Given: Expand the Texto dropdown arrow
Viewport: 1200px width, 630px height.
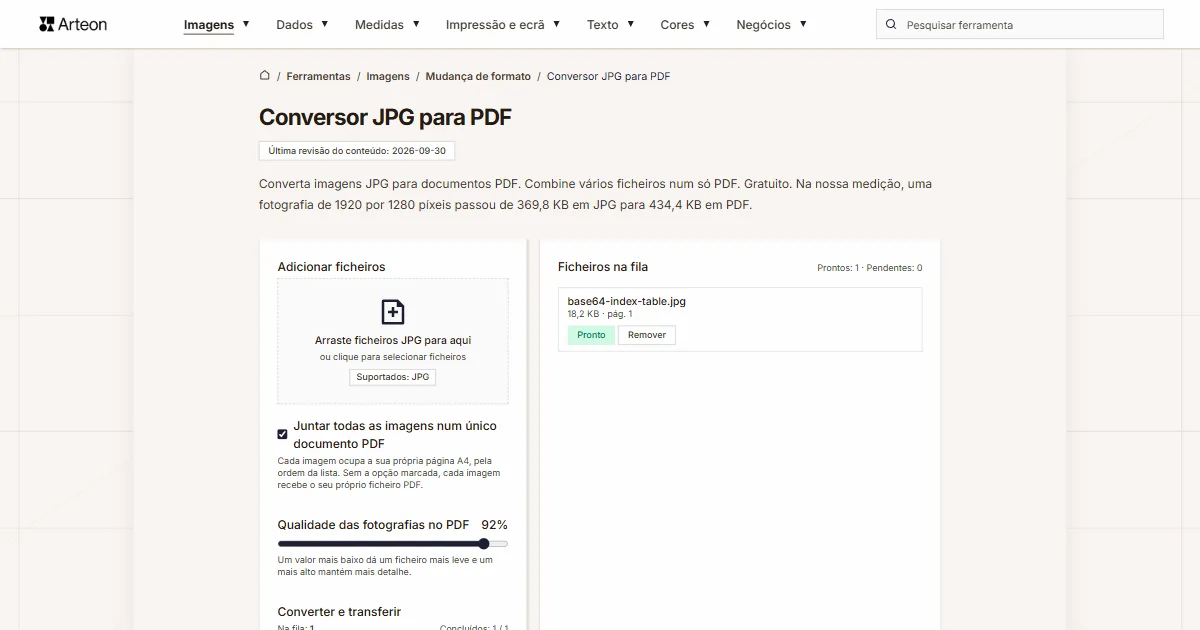Looking at the screenshot, I should [631, 24].
